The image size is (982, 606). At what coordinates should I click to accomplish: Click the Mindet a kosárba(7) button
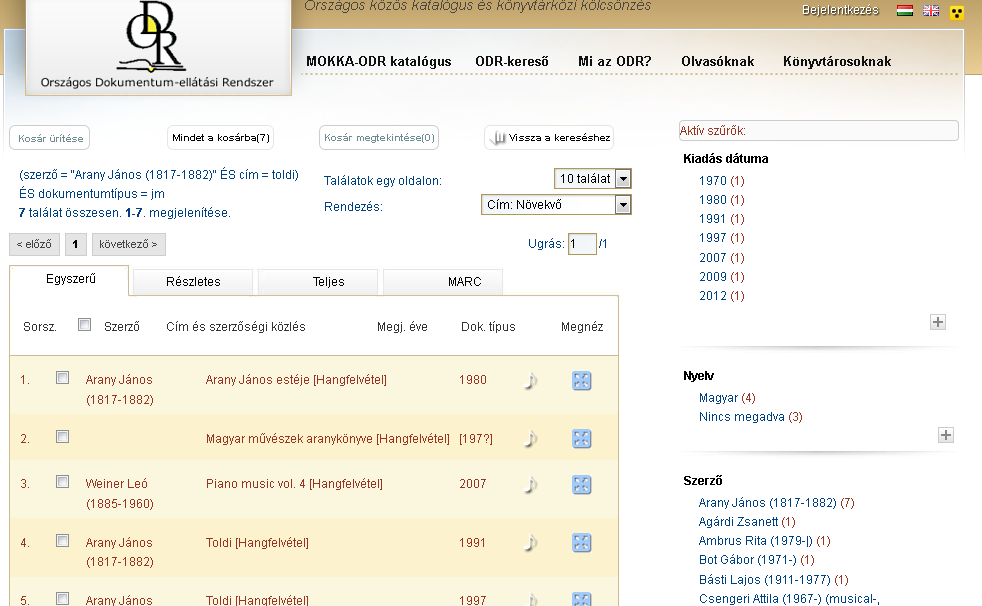coord(221,138)
